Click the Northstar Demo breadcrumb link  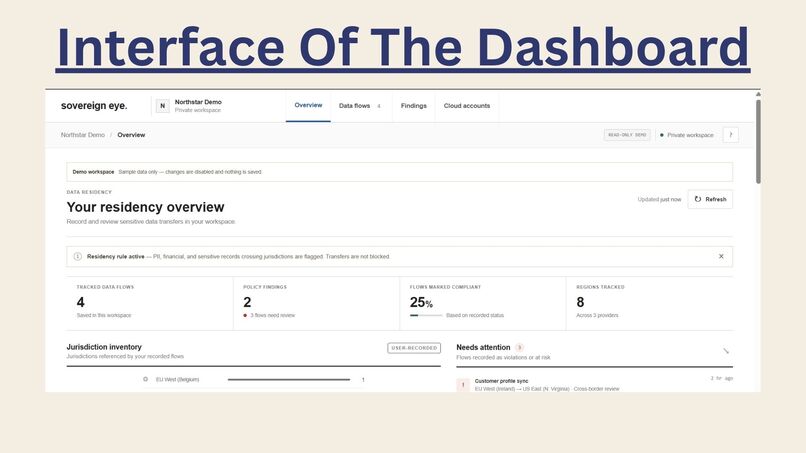[83, 135]
